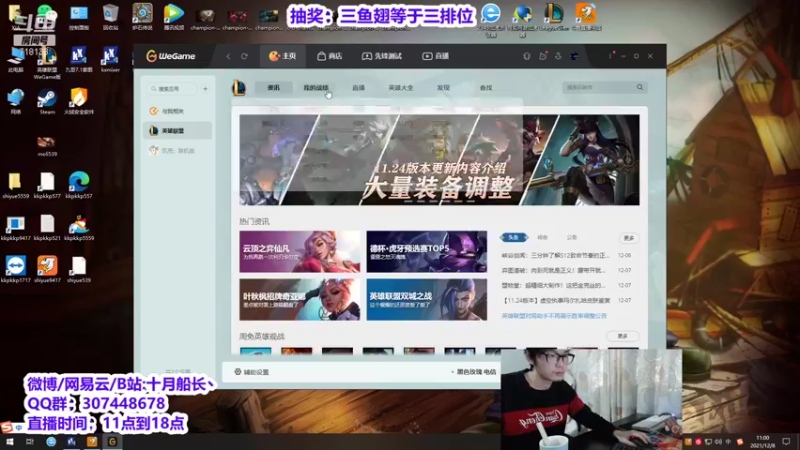This screenshot has height=450, width=800.
Task: Open the 主页 home tab
Action: [283, 56]
